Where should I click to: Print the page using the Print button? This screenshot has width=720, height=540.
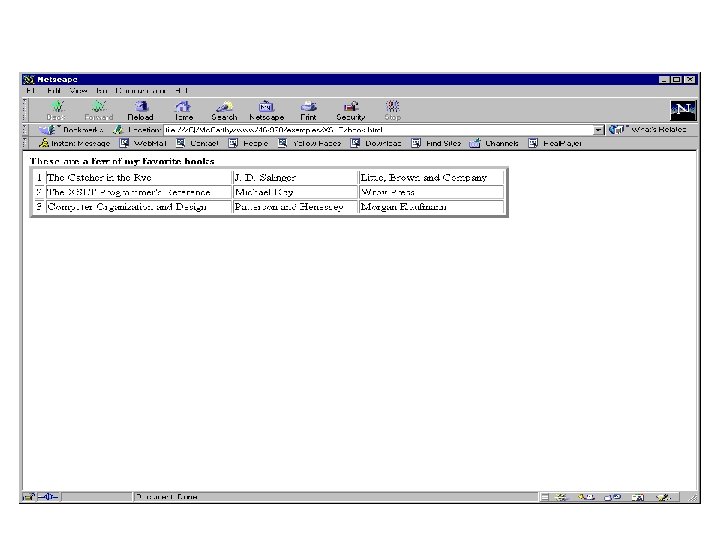pos(308,111)
